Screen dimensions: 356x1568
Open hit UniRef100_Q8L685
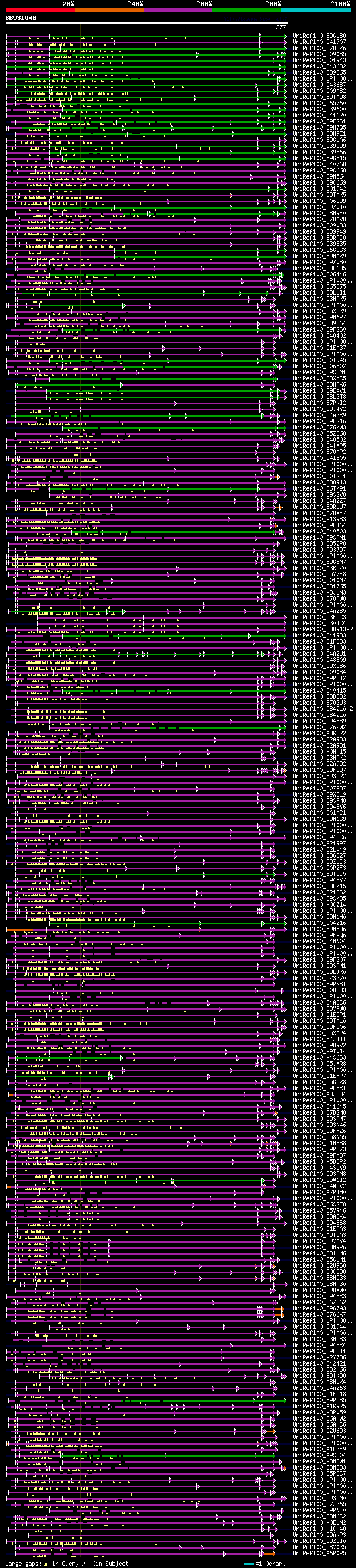click(319, 269)
